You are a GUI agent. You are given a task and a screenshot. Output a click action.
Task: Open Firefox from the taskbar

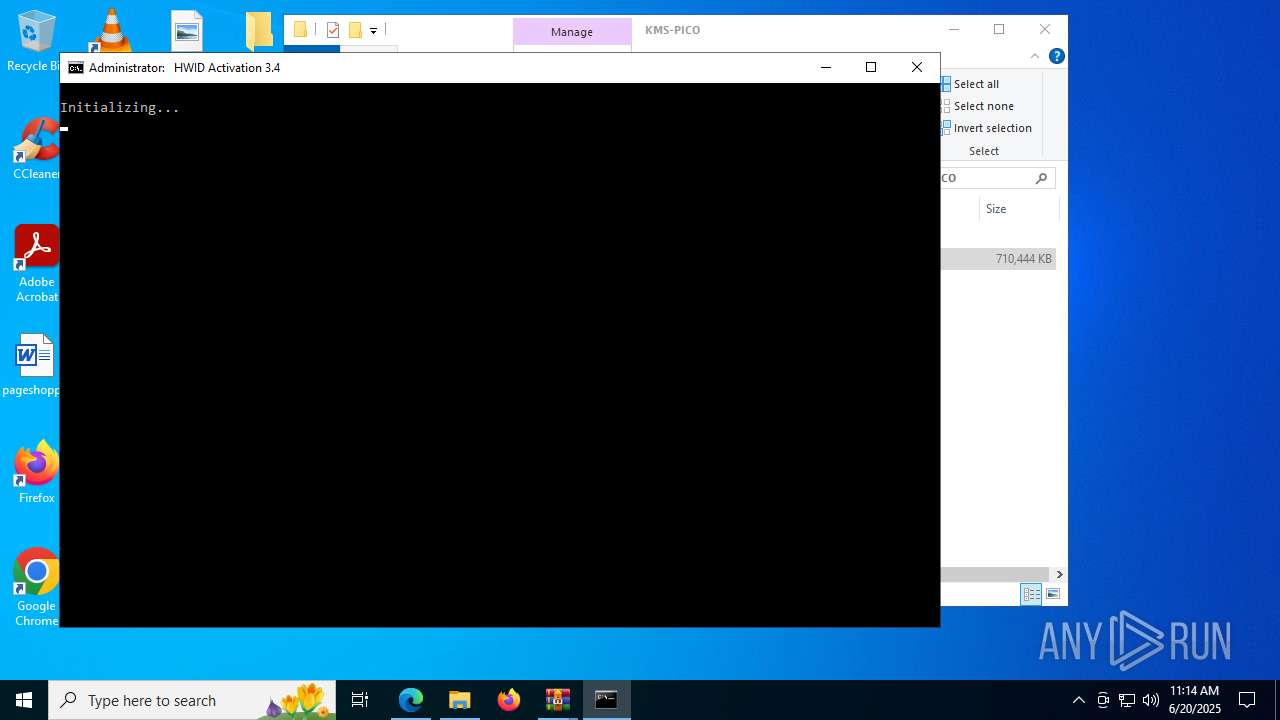click(509, 700)
